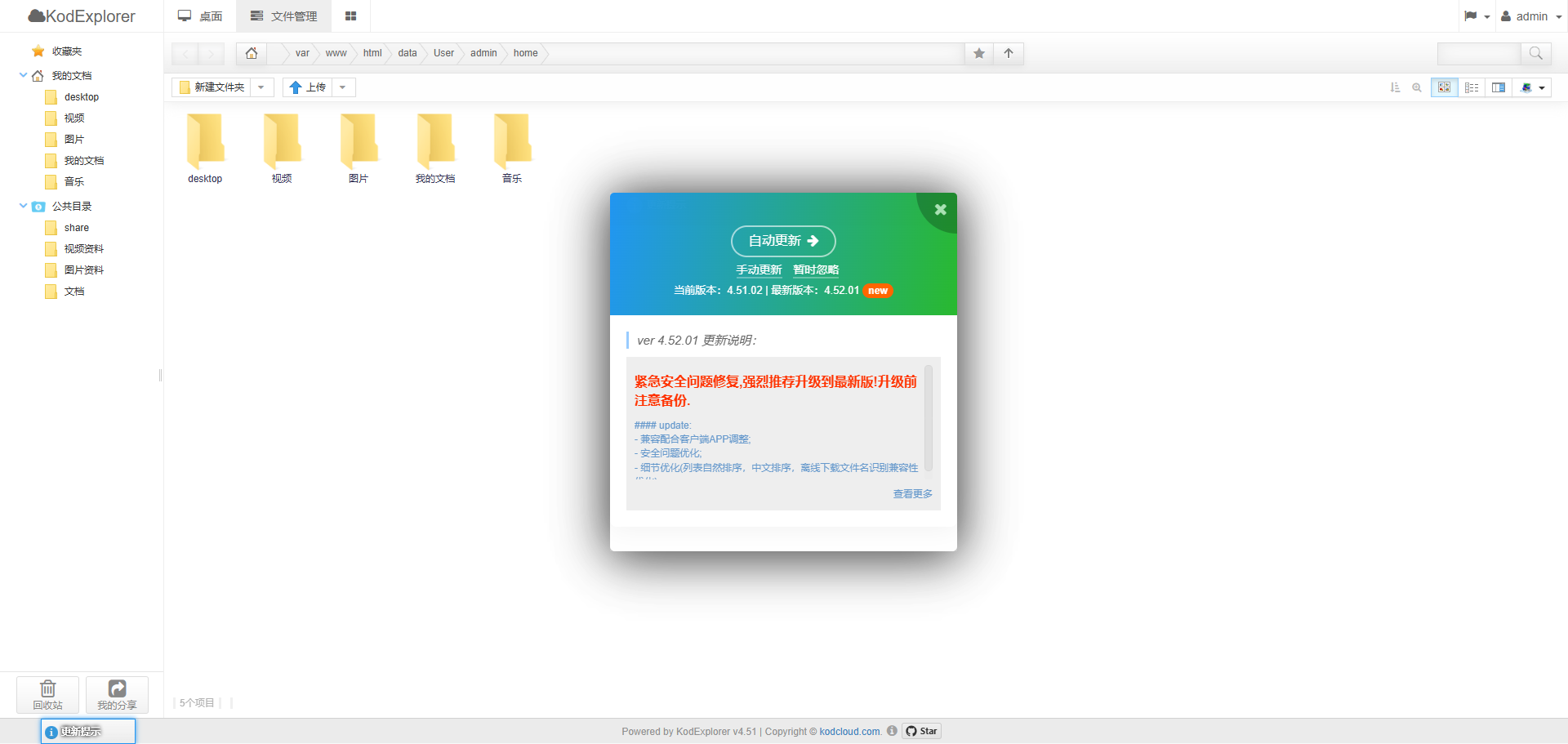Switch to the 文件管理 tab
This screenshot has height=744, width=1568.
tap(284, 16)
